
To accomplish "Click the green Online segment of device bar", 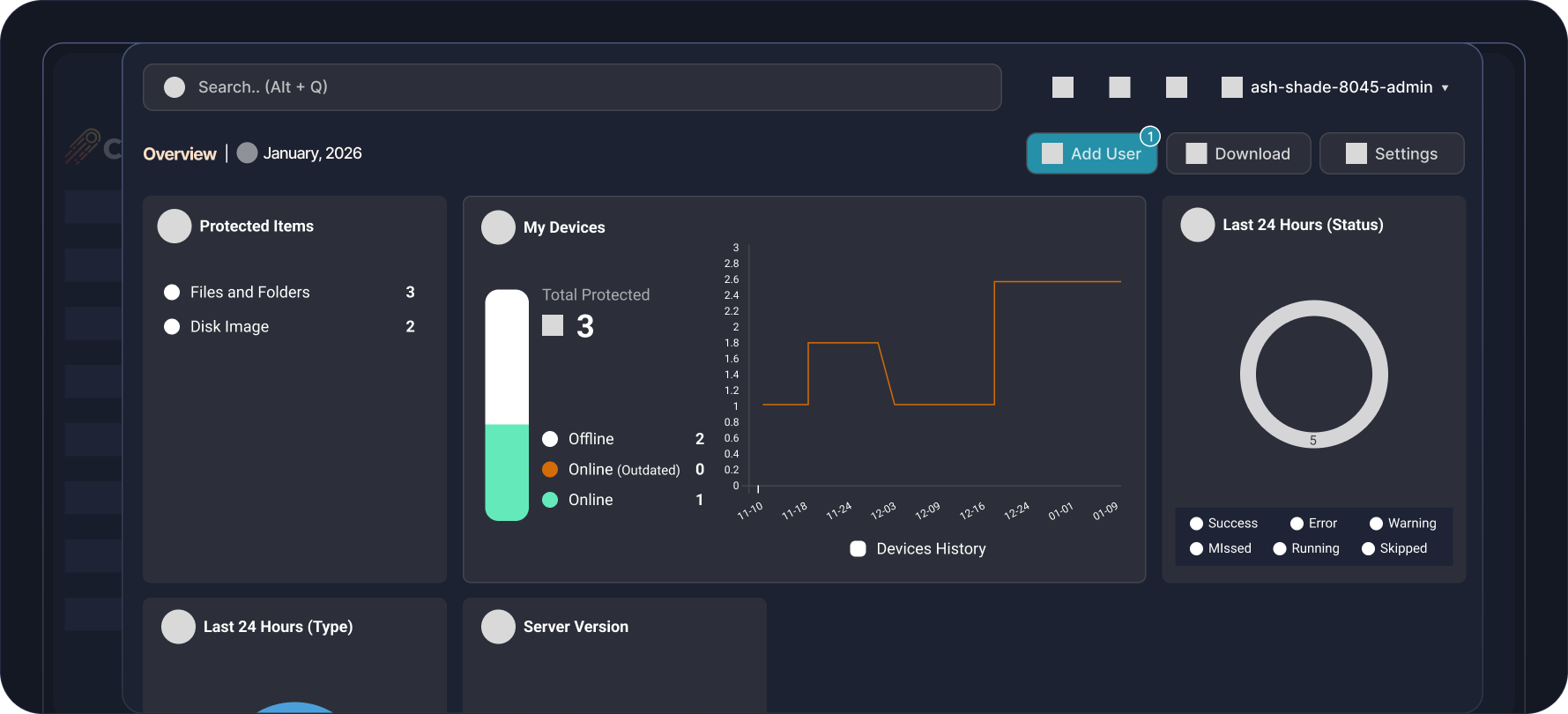I will click(507, 472).
